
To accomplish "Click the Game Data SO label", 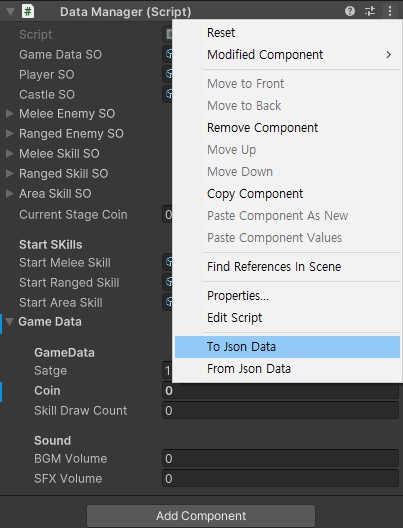I will click(x=60, y=55).
